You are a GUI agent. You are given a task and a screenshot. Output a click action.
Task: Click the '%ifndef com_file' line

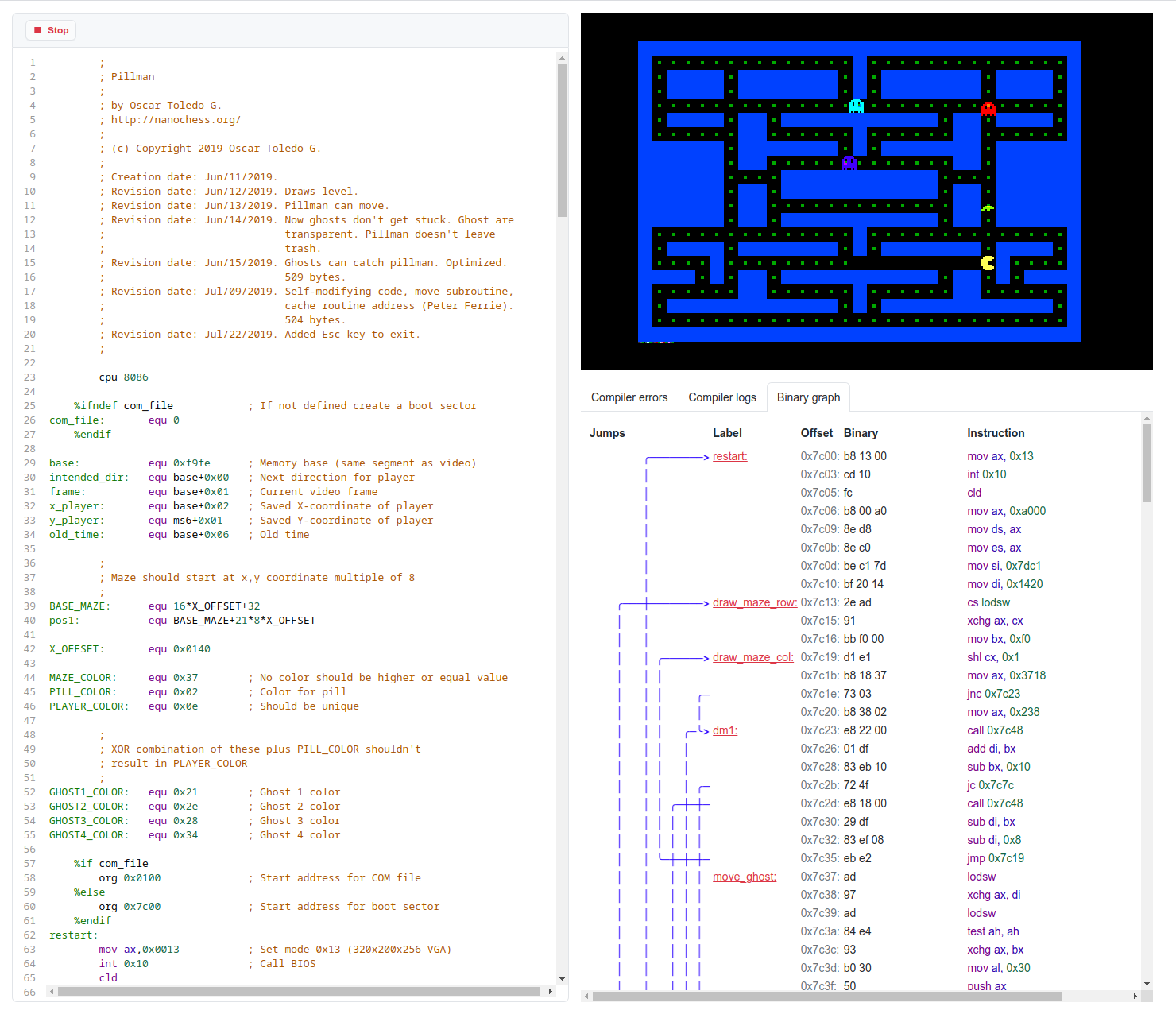coord(275,406)
